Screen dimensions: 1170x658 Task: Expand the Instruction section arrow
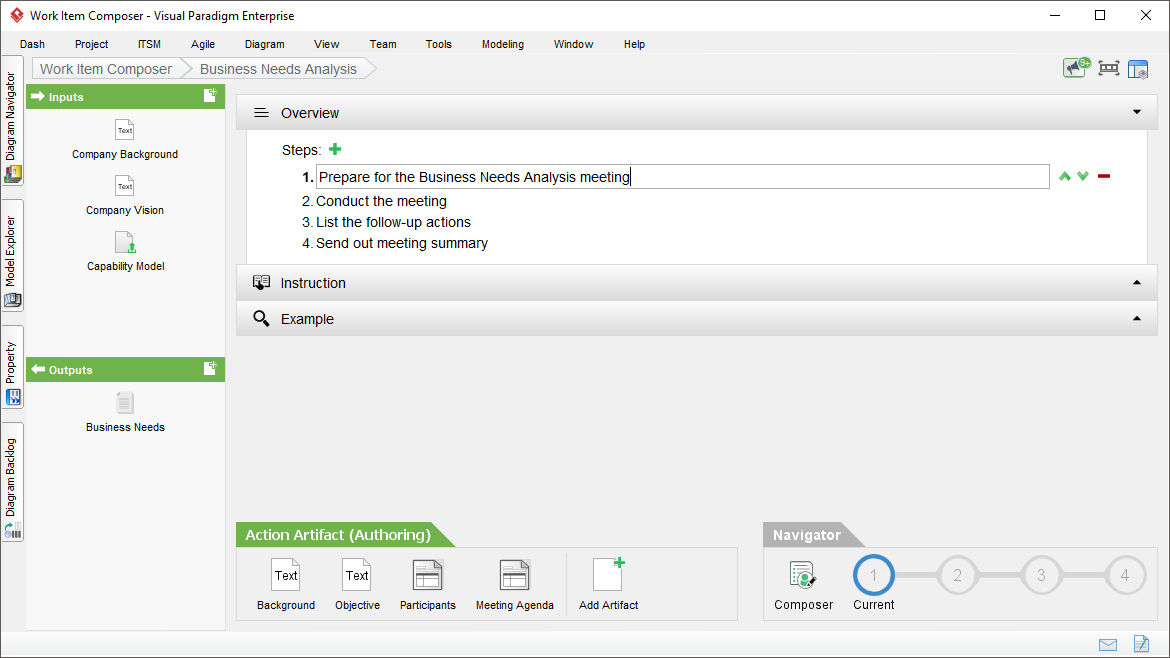[x=1137, y=282]
